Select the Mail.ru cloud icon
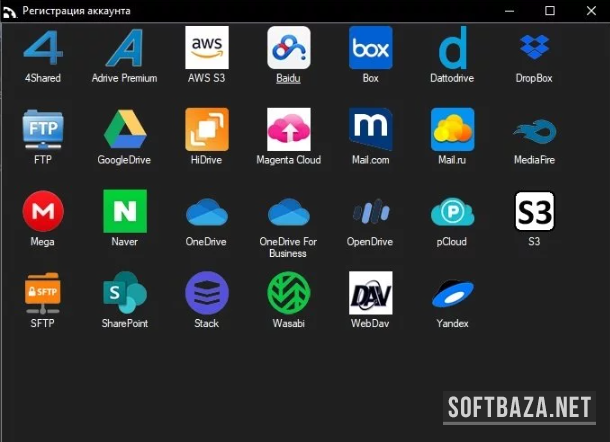 click(x=452, y=130)
